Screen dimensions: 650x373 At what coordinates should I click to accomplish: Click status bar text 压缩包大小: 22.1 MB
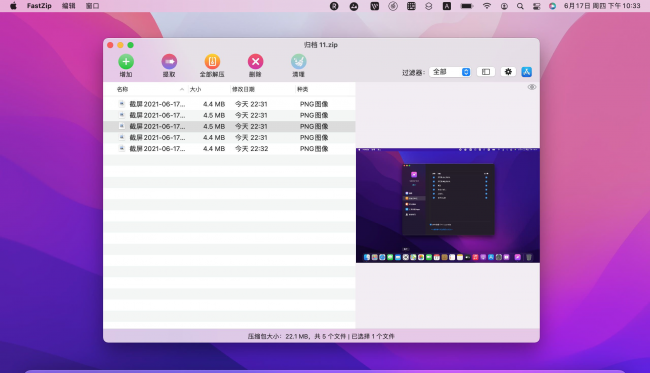pos(278,337)
